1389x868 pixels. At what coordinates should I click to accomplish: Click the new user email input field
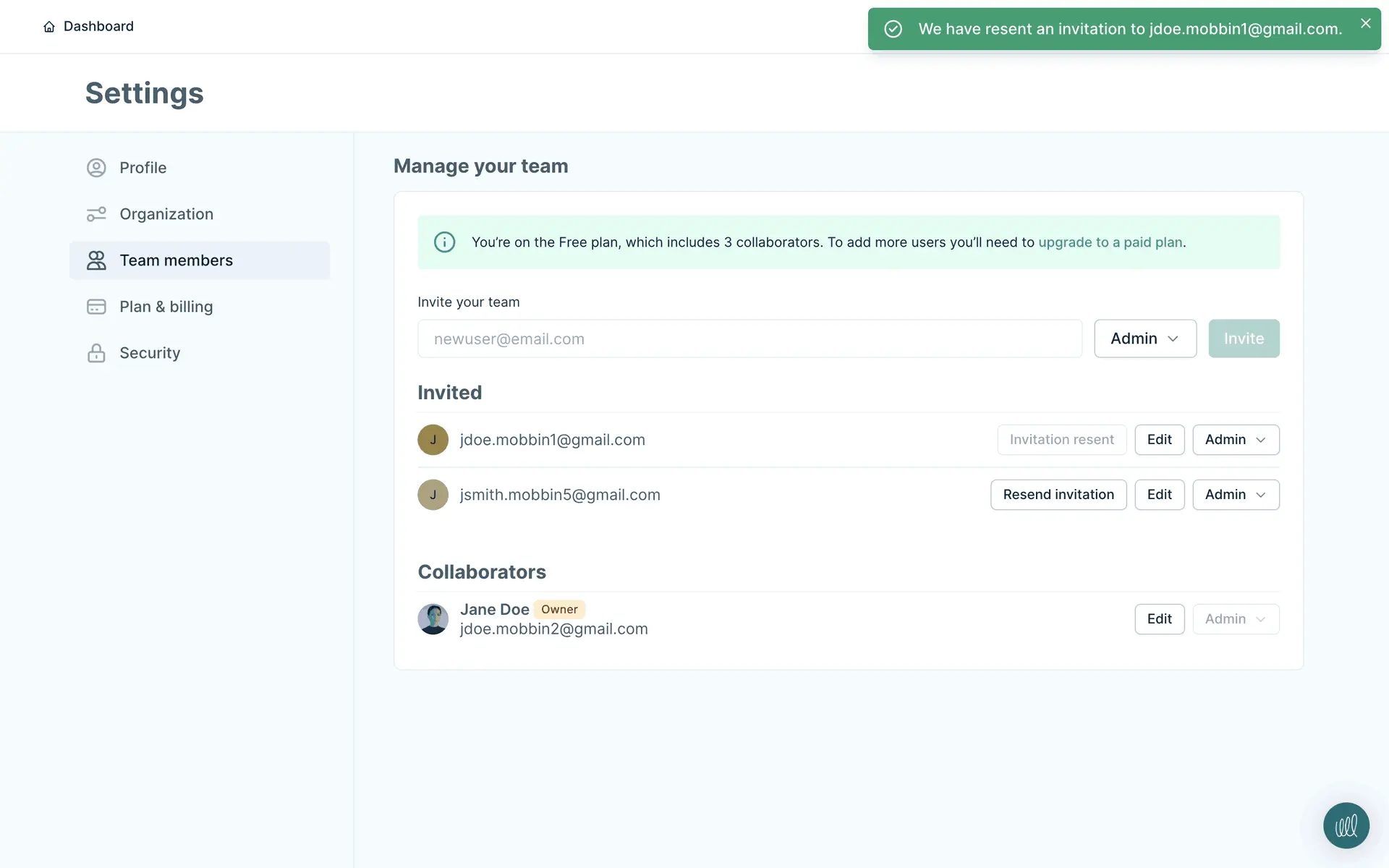pyautogui.click(x=749, y=339)
